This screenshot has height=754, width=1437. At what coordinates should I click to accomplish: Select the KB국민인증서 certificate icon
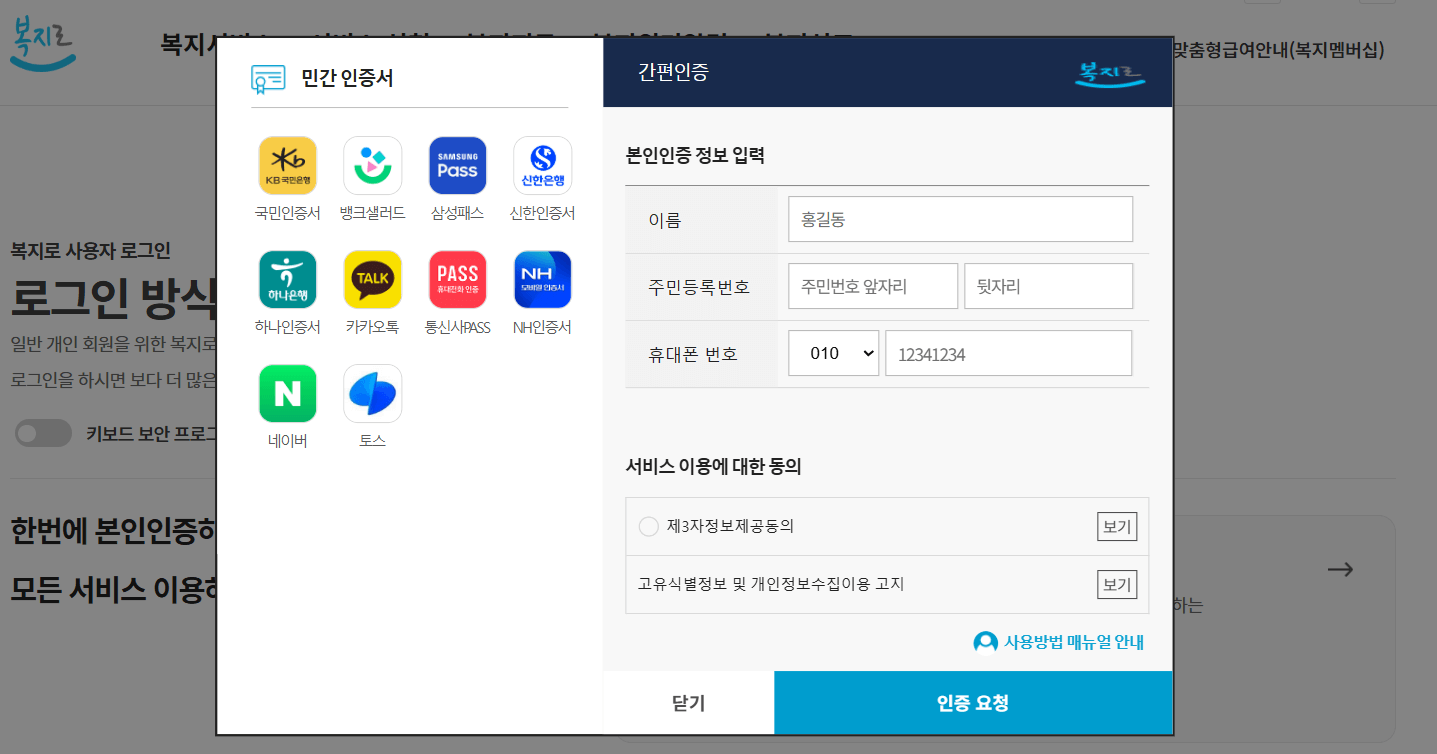[x=287, y=164]
